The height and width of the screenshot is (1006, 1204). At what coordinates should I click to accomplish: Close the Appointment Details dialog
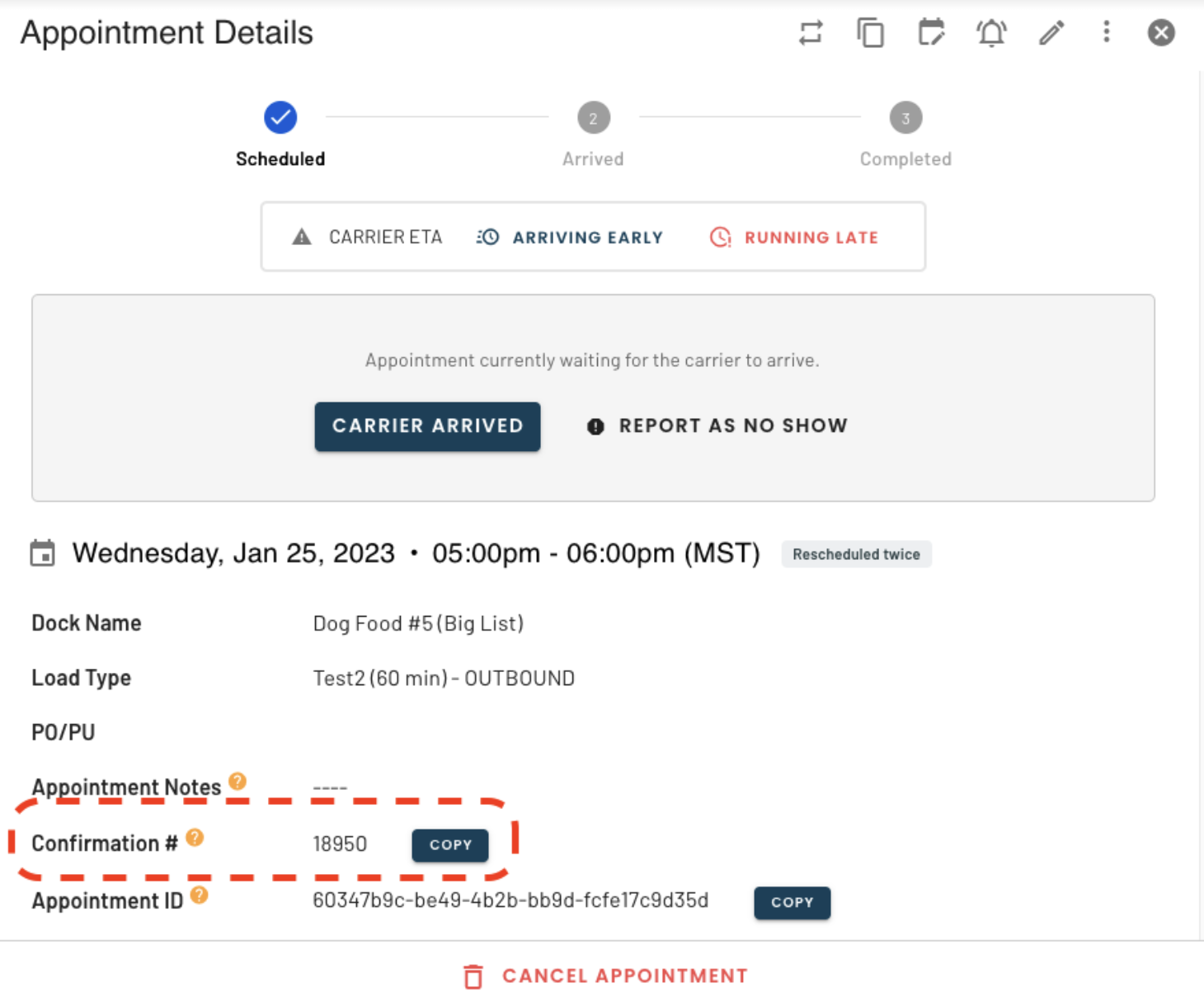click(1161, 33)
